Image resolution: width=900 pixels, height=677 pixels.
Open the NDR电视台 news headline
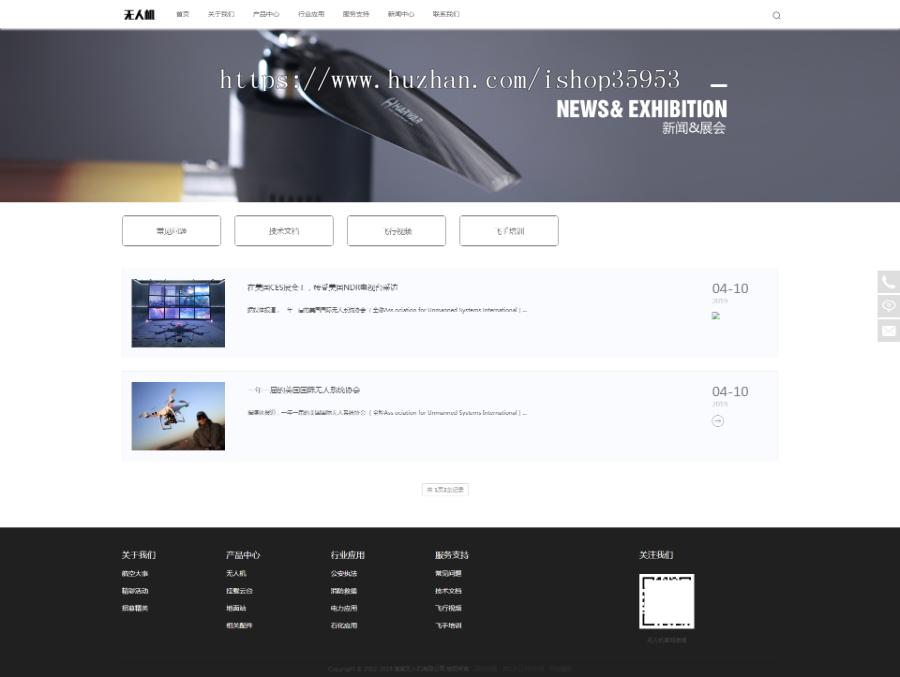point(323,287)
